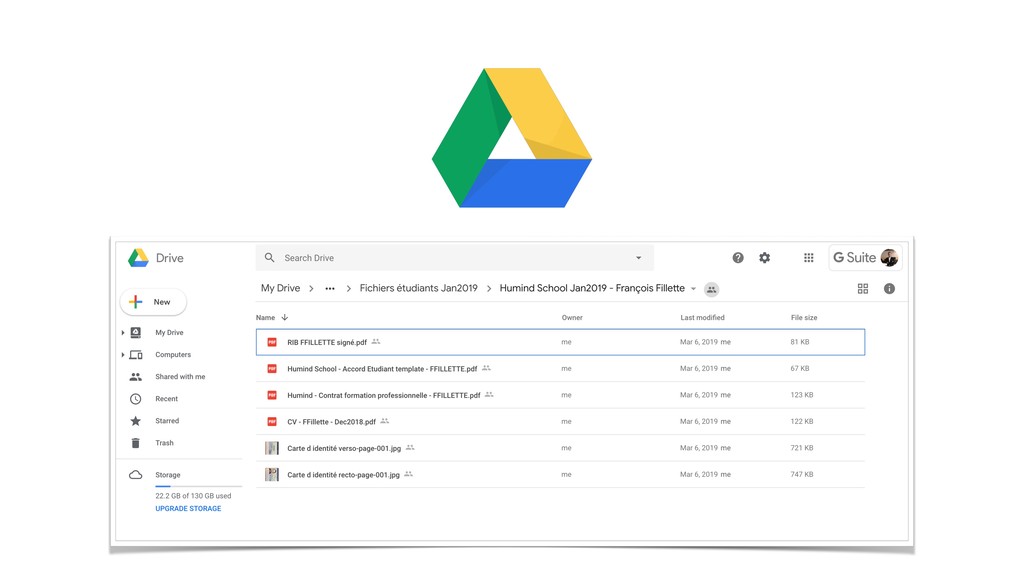Viewport: 1024px width, 576px height.
Task: Click thumbnail of Carte d identité recto jpg
Action: tap(272, 475)
